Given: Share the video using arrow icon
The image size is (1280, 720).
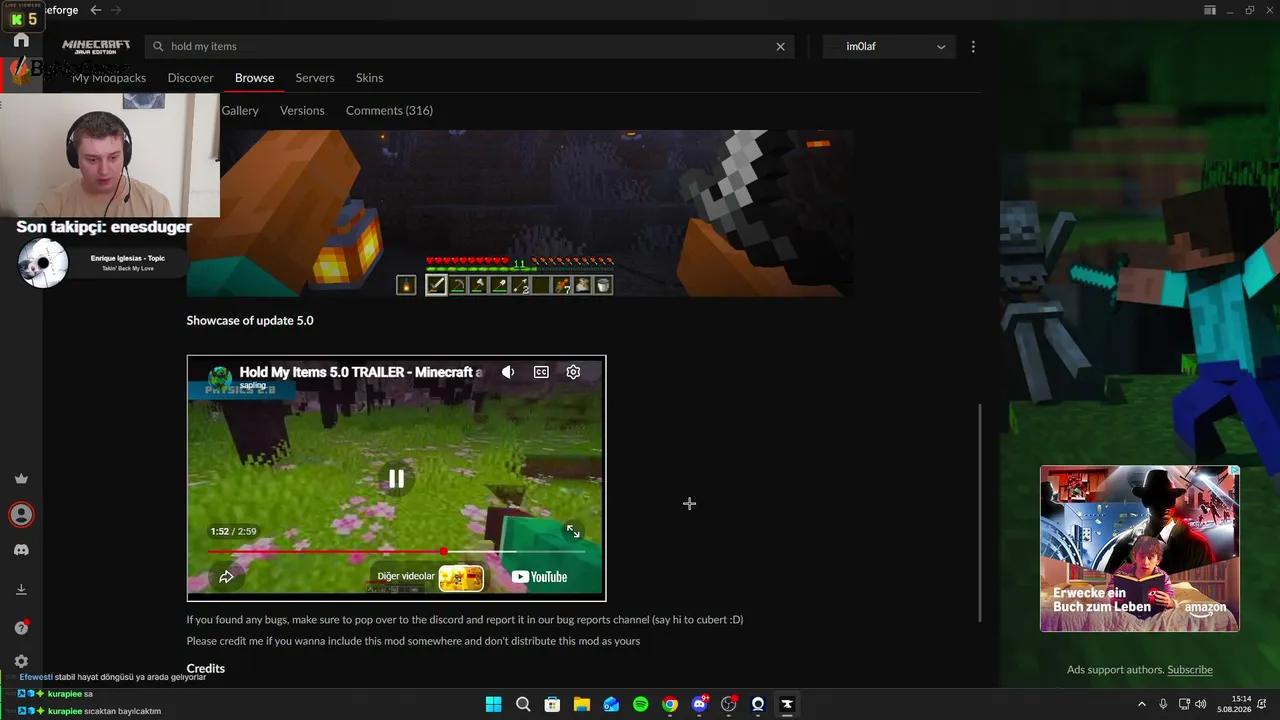Looking at the screenshot, I should tap(226, 577).
